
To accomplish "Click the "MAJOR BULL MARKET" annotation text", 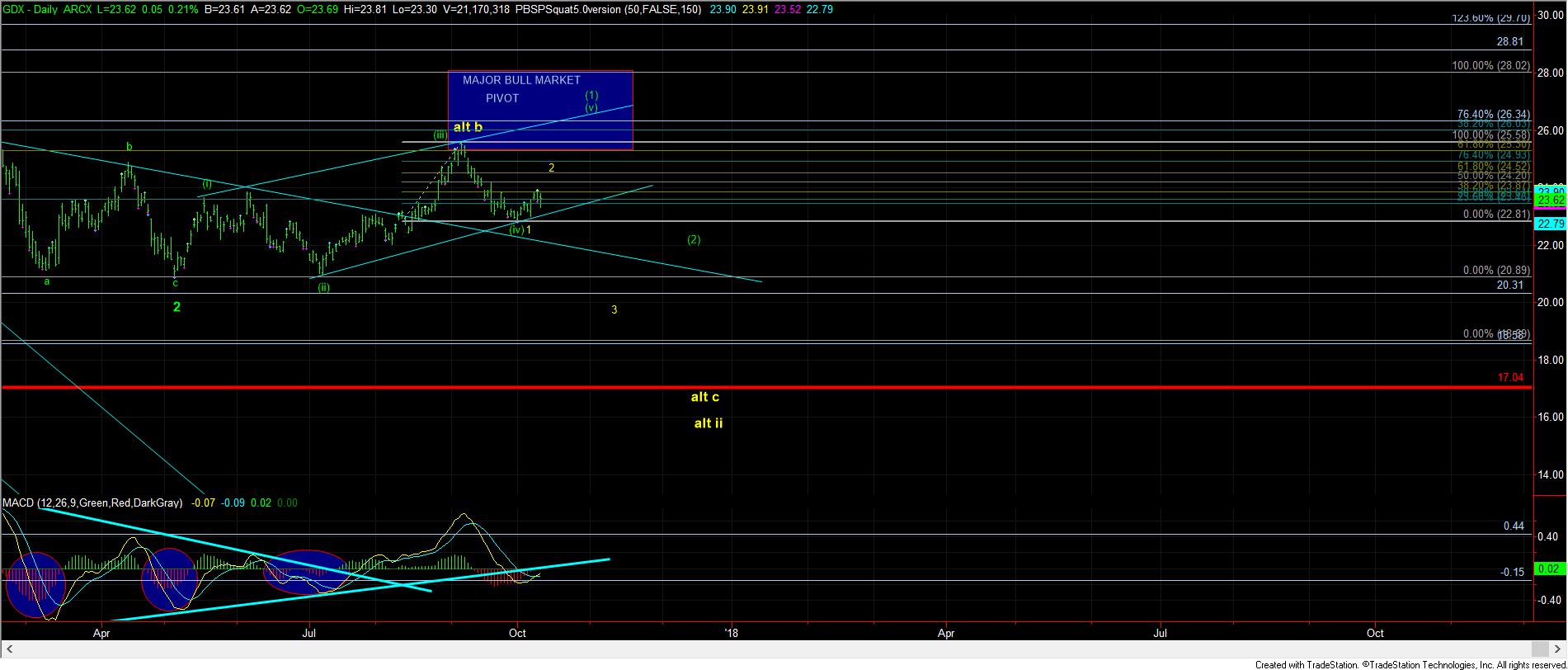I will pos(521,80).
